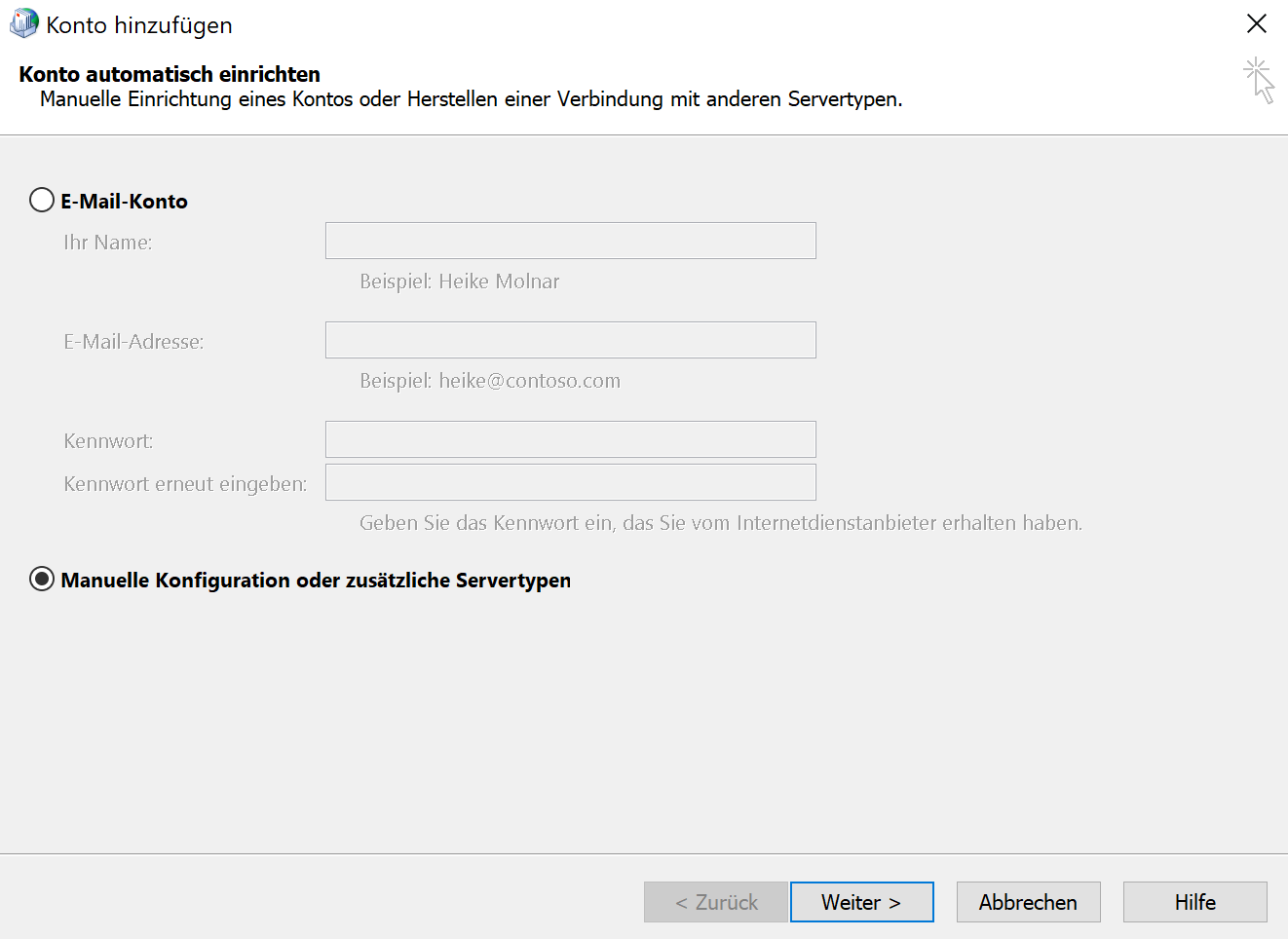The width and height of the screenshot is (1288, 939).
Task: Click the 'Manuelle Konfiguration oder zusätzliche Servertypen' label text
Action: 316,581
